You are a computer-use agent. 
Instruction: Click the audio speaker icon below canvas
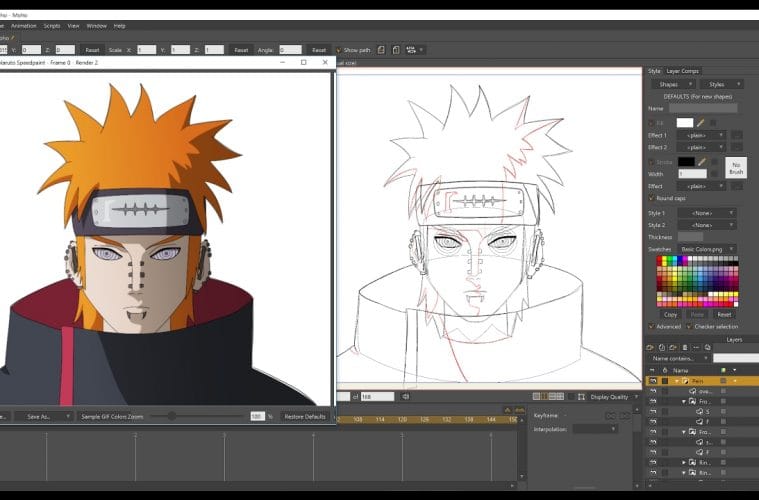(x=405, y=396)
